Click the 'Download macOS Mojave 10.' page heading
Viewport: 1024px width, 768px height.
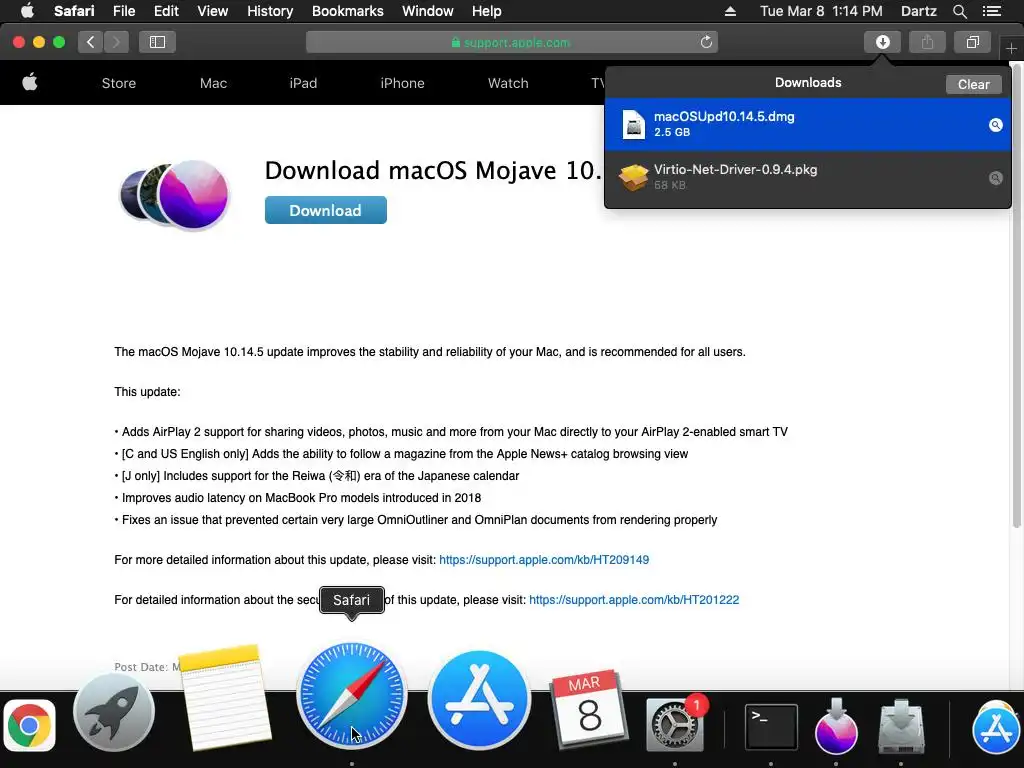pyautogui.click(x=433, y=170)
